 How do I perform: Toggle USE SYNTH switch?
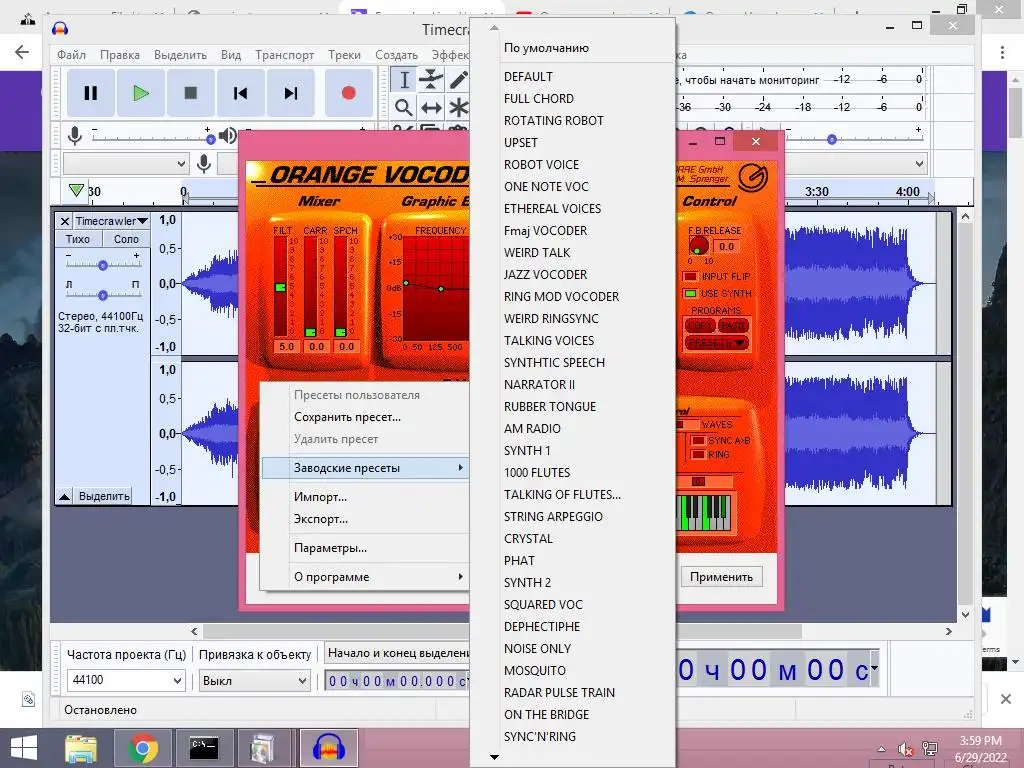690,294
